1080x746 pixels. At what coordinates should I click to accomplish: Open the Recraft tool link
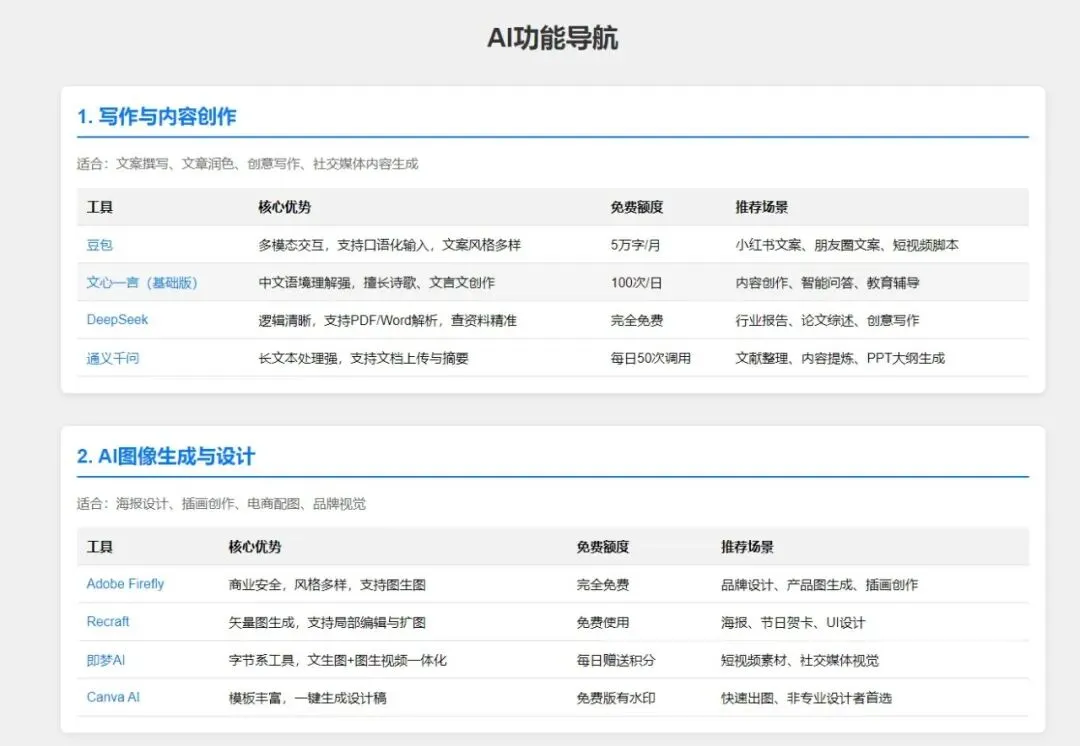[x=107, y=621]
